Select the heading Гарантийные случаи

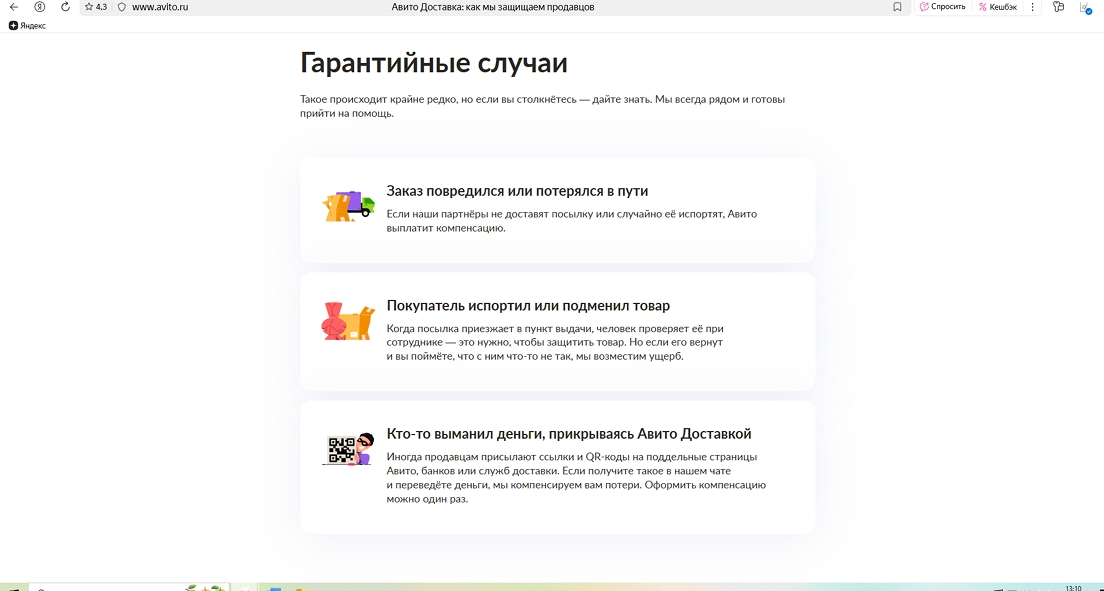[x=431, y=62]
